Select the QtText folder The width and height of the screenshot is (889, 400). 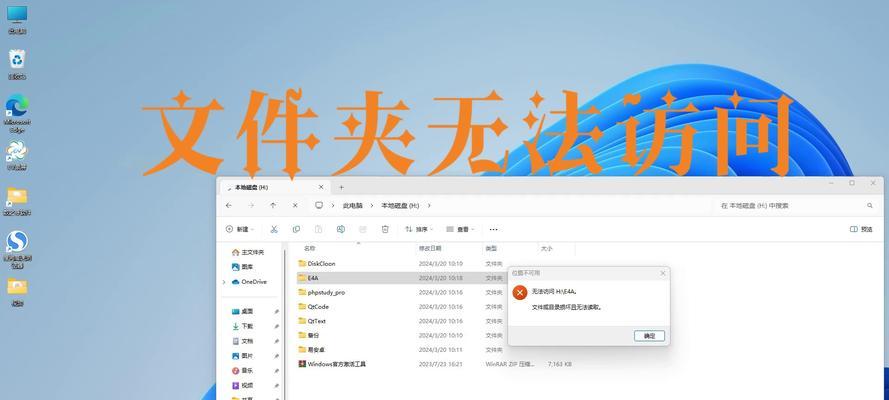316,321
